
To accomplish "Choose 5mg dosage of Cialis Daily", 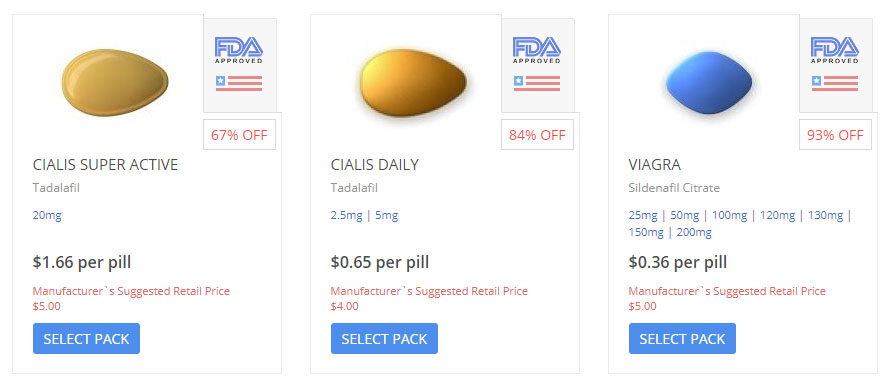I will tap(386, 216).
